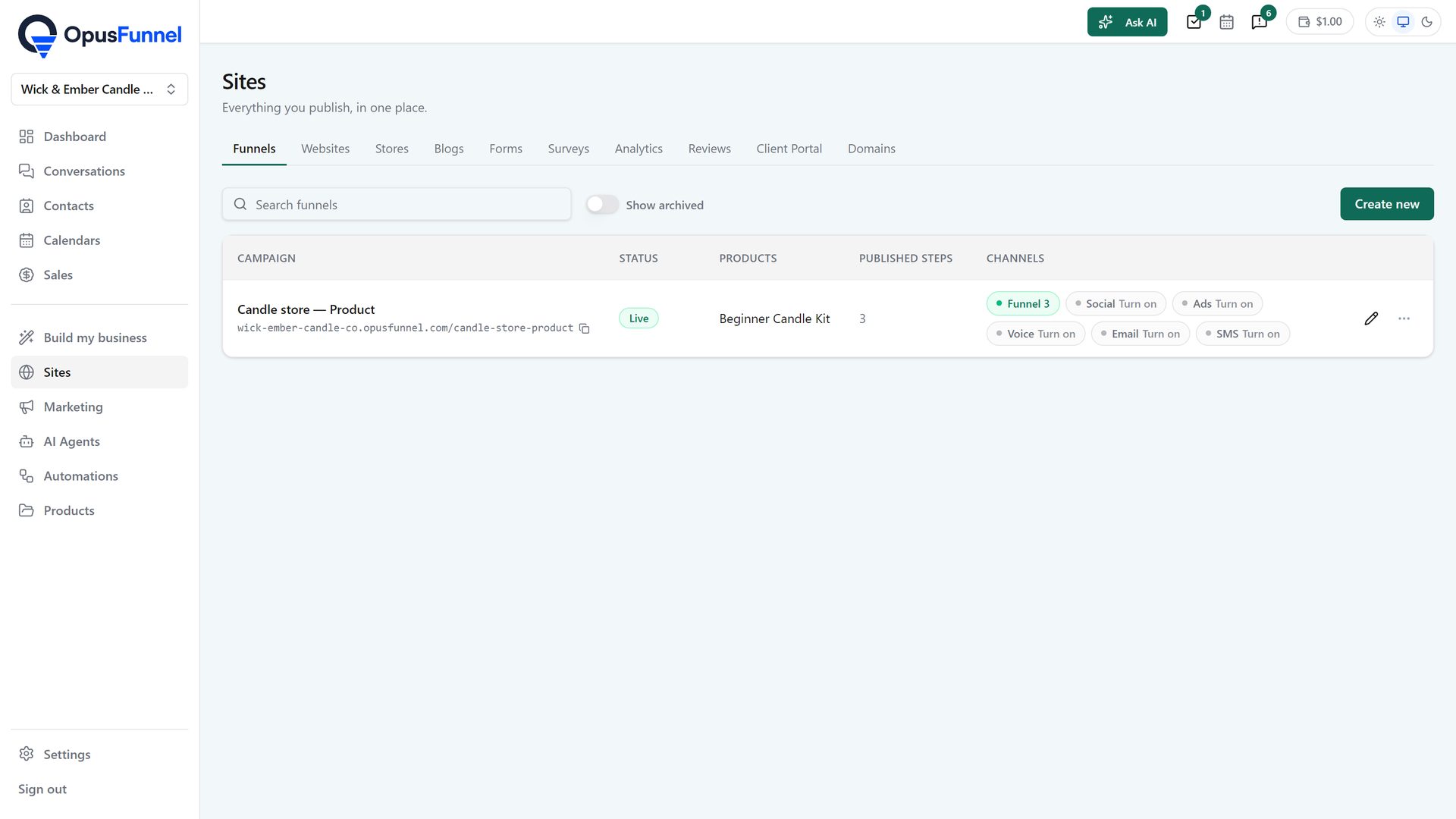
Task: Switch to the Funnels tab
Action: point(254,149)
